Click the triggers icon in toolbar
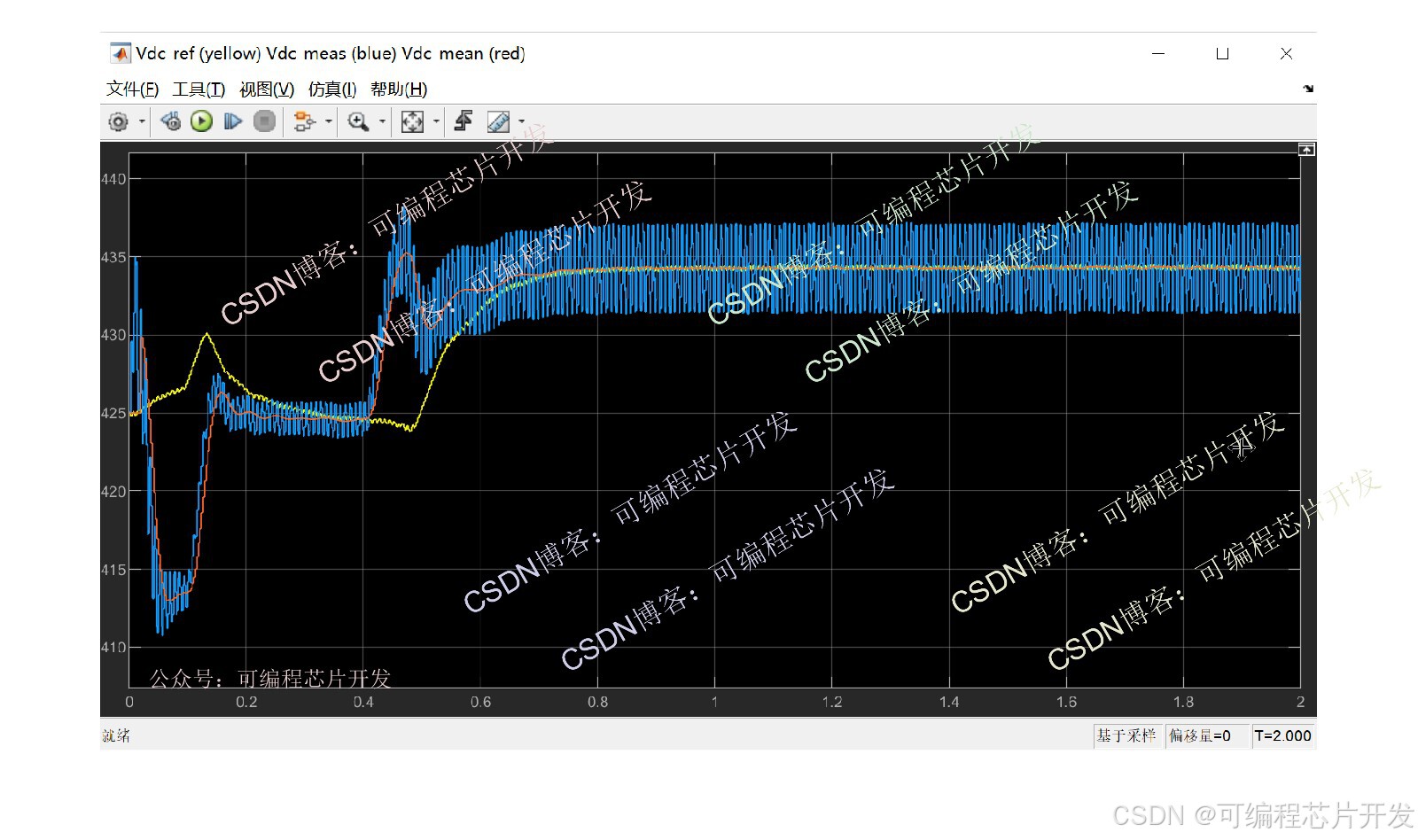This screenshot has width=1418, height=840. point(464,121)
